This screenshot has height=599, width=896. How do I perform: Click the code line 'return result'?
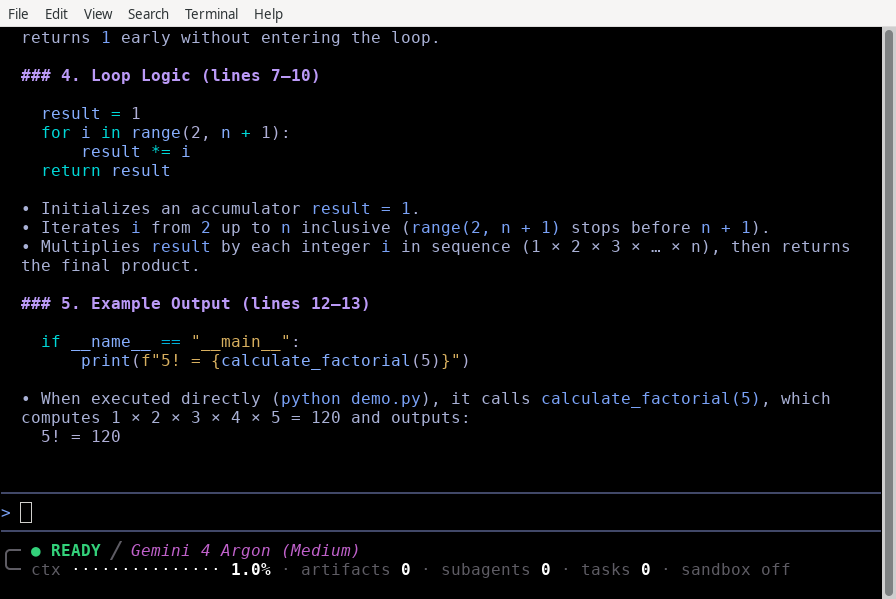pos(106,171)
